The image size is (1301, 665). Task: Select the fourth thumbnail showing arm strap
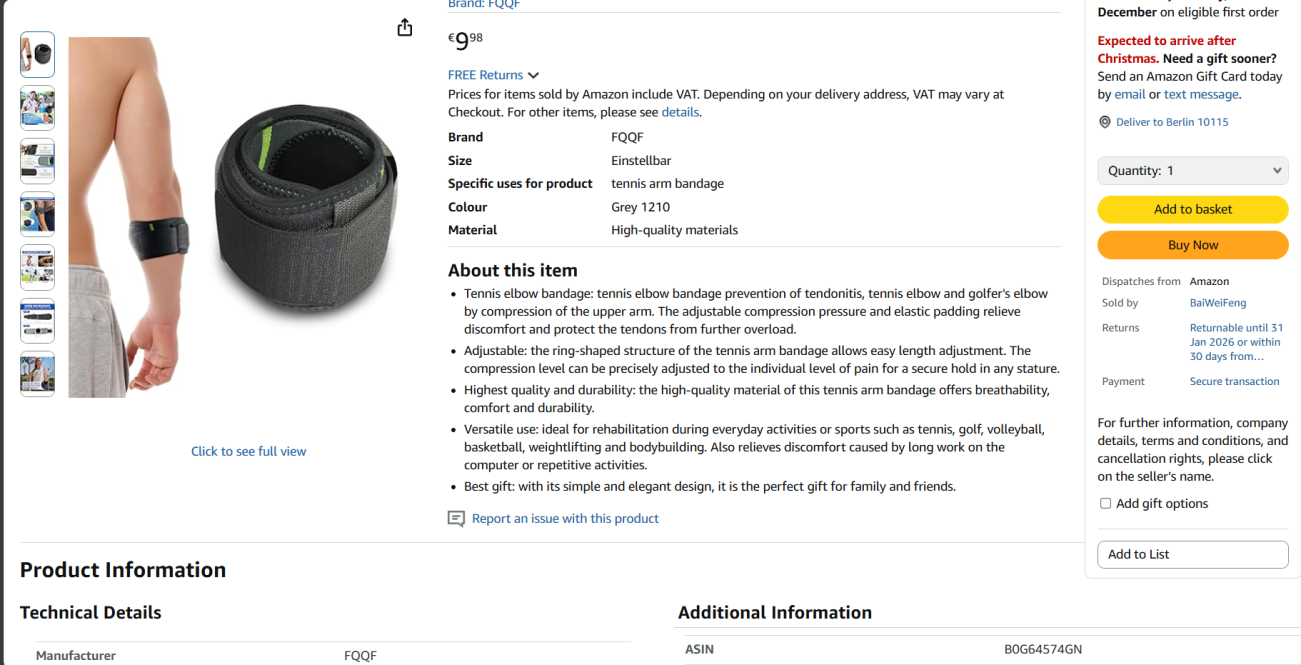tap(37, 214)
